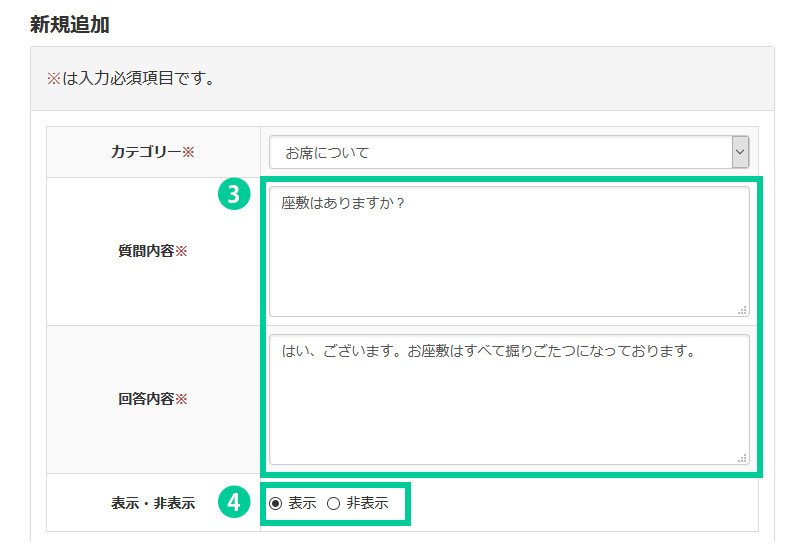Click the カテゴリー field label
800x549 pixels.
click(x=145, y=153)
